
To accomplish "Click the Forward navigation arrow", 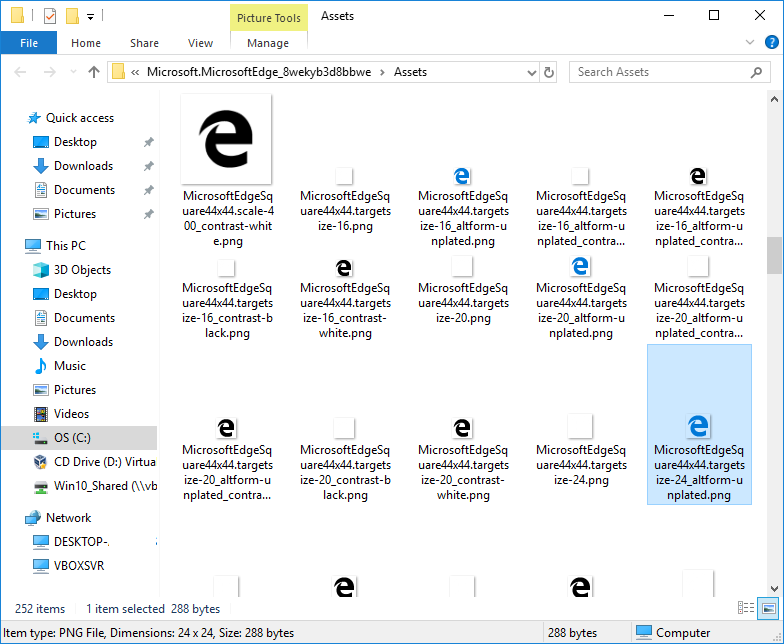I will [x=49, y=72].
